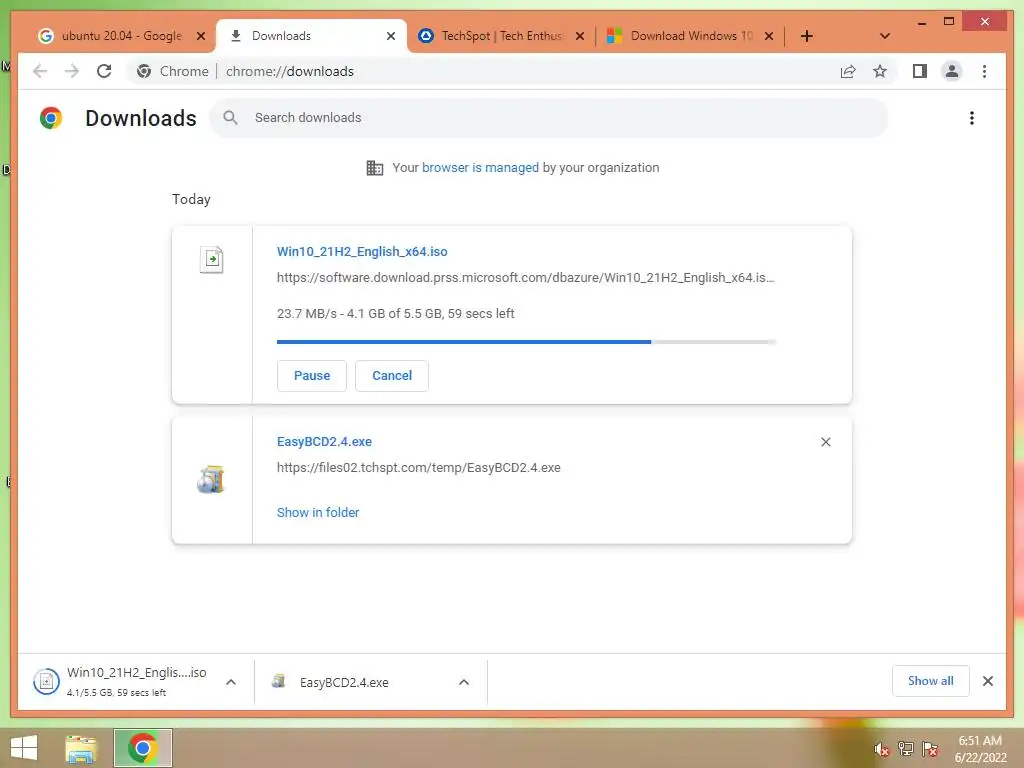Click the EasyBCD source URL text
1024x768 pixels.
click(419, 468)
